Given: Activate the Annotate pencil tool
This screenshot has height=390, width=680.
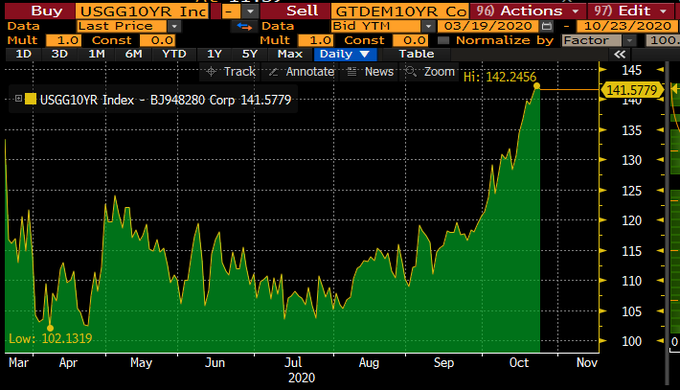Looking at the screenshot, I should (x=301, y=72).
